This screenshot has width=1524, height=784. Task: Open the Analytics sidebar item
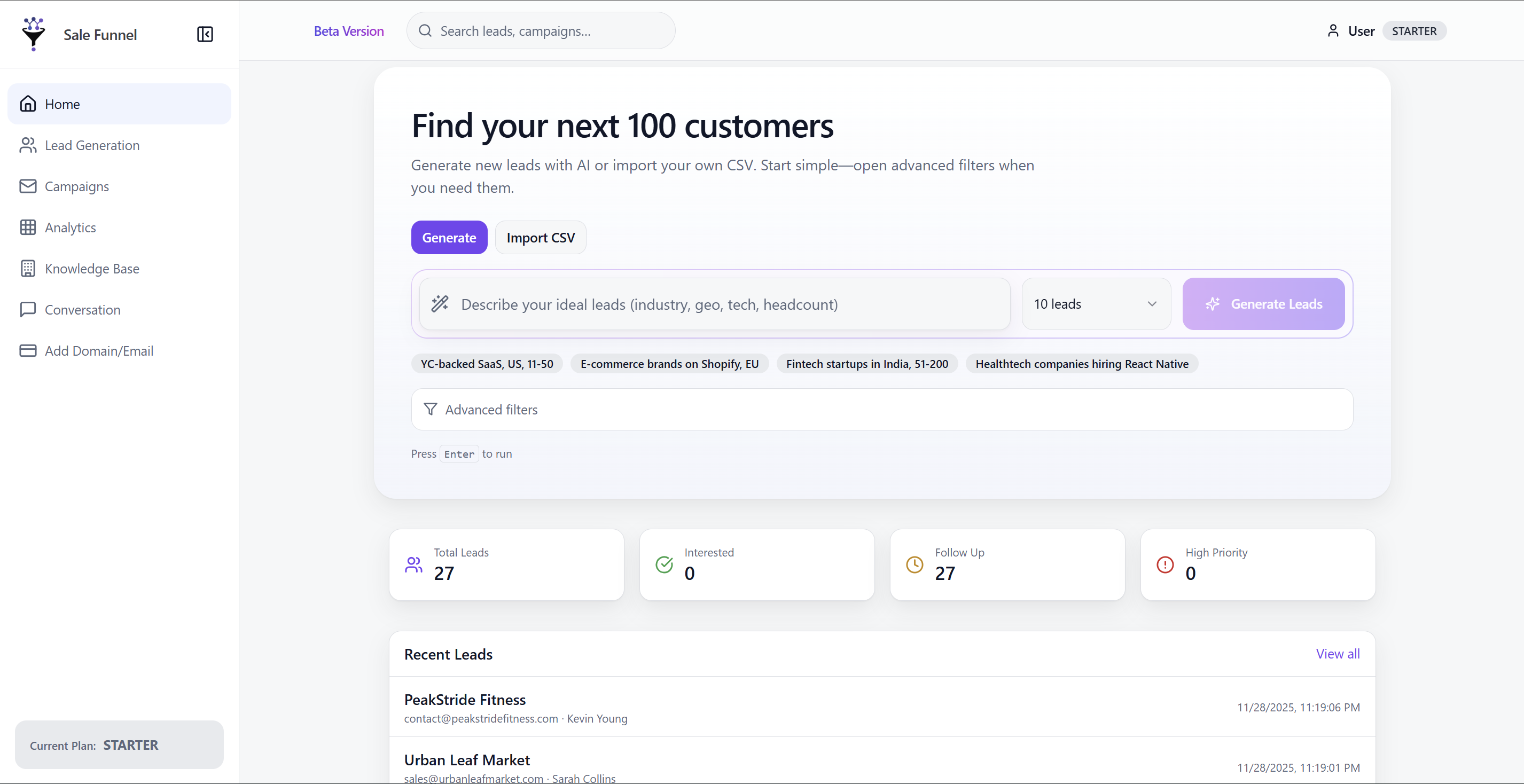coord(71,228)
